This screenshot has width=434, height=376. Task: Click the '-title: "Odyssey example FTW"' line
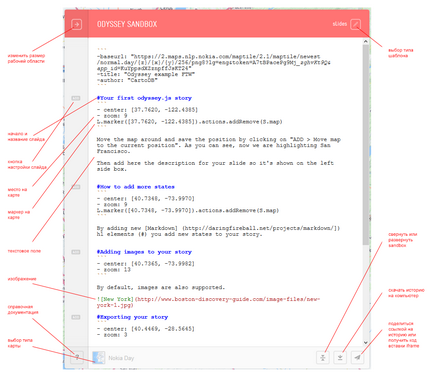(146, 74)
